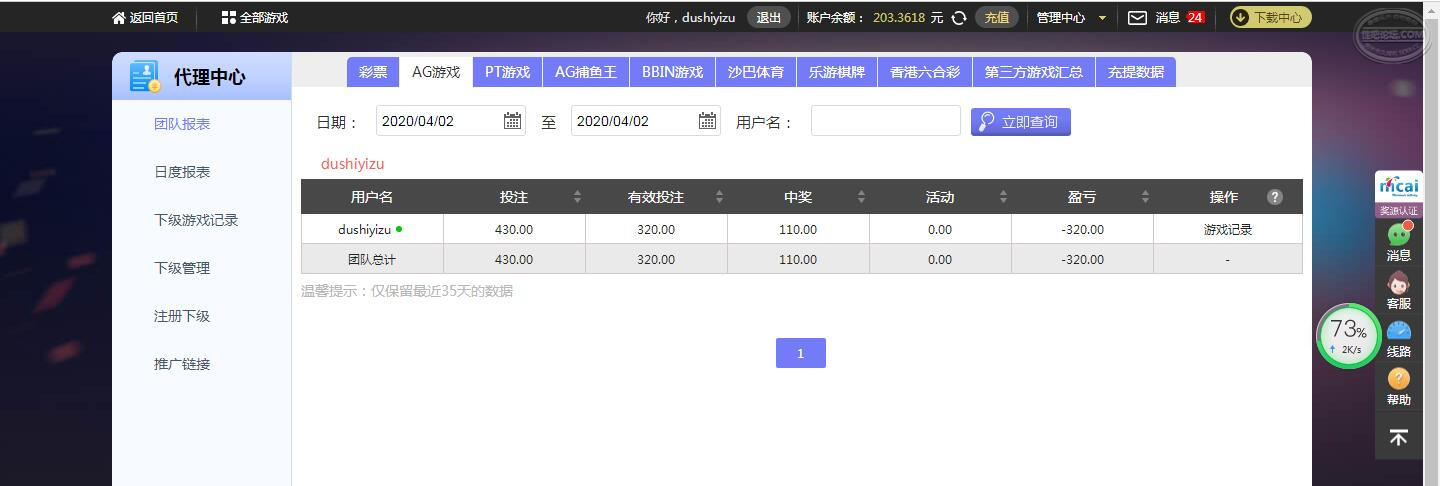Click the -320.00 value in dushiyizu row

pyautogui.click(x=1082, y=229)
